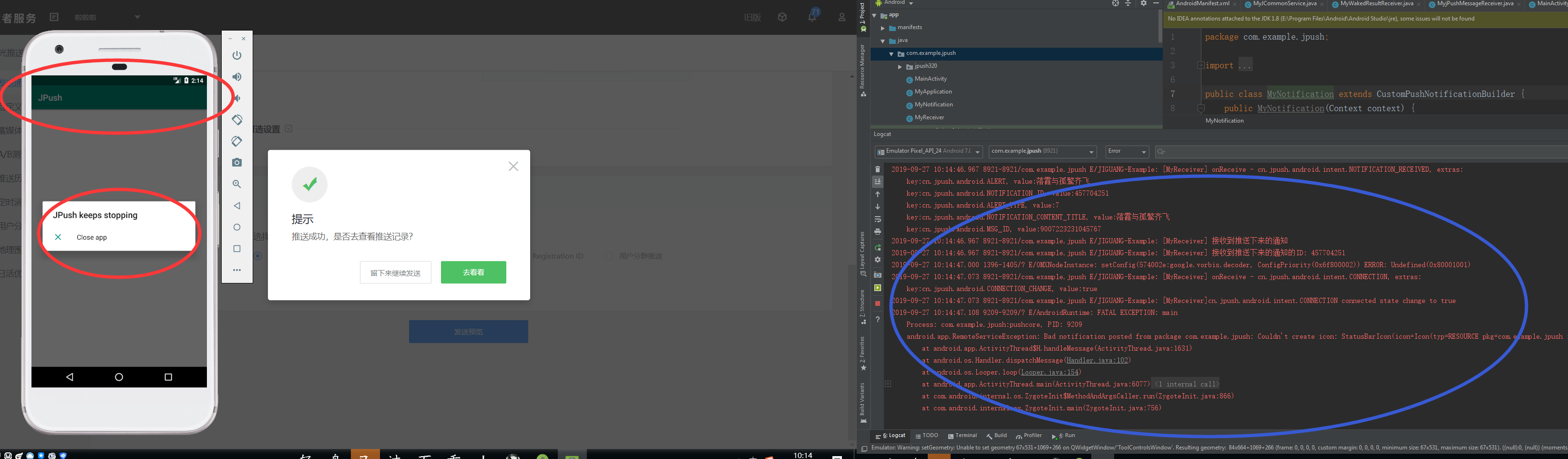Click overview square in emulator side toolbar

point(237,249)
